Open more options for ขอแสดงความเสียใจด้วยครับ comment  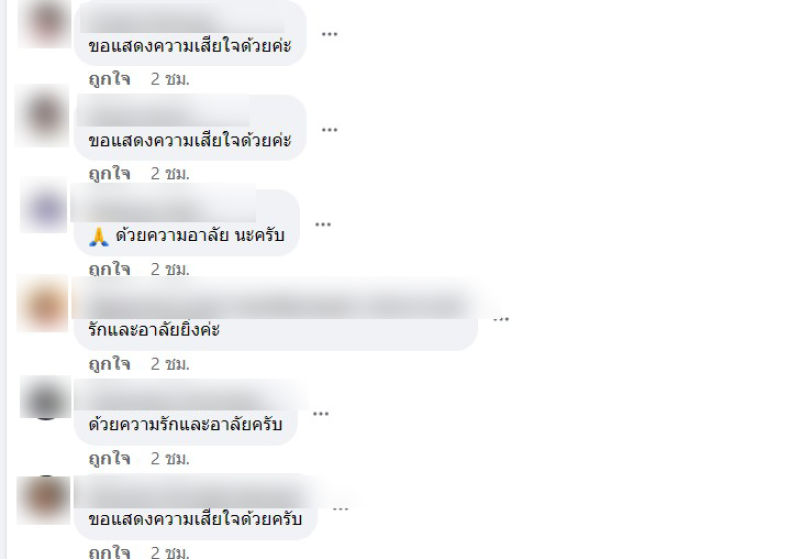340,509
